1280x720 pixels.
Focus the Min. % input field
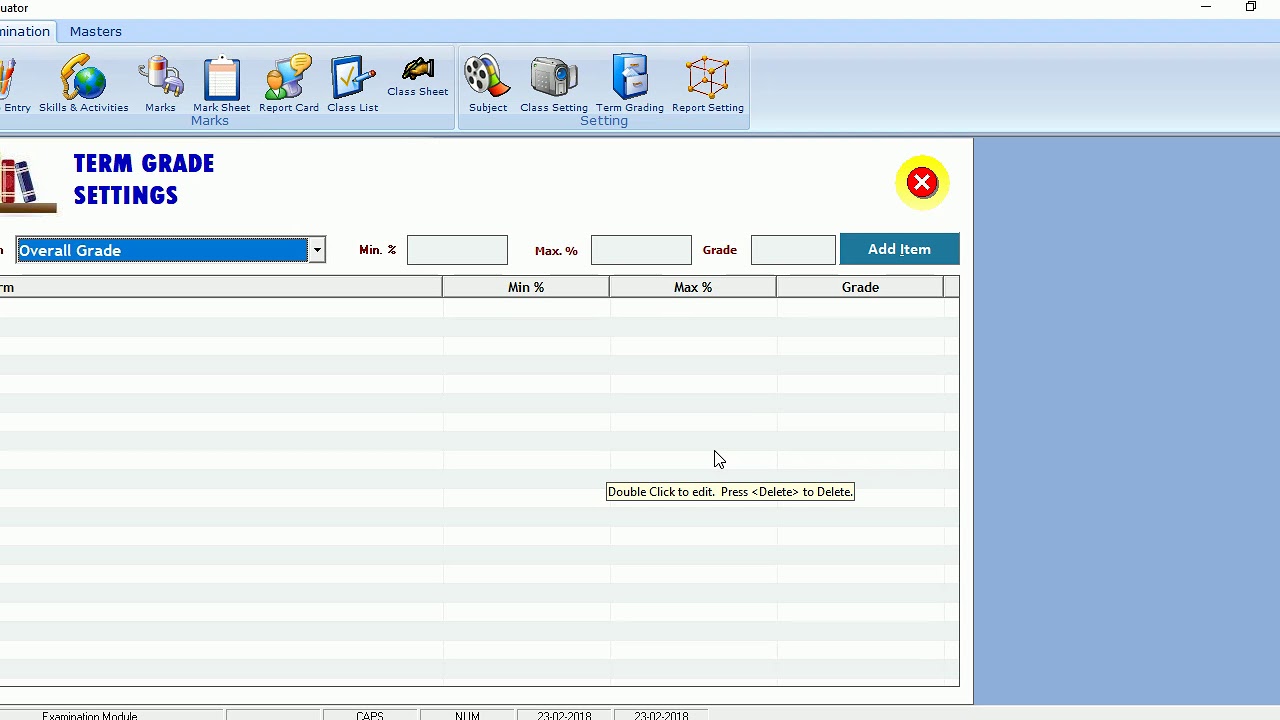[457, 250]
